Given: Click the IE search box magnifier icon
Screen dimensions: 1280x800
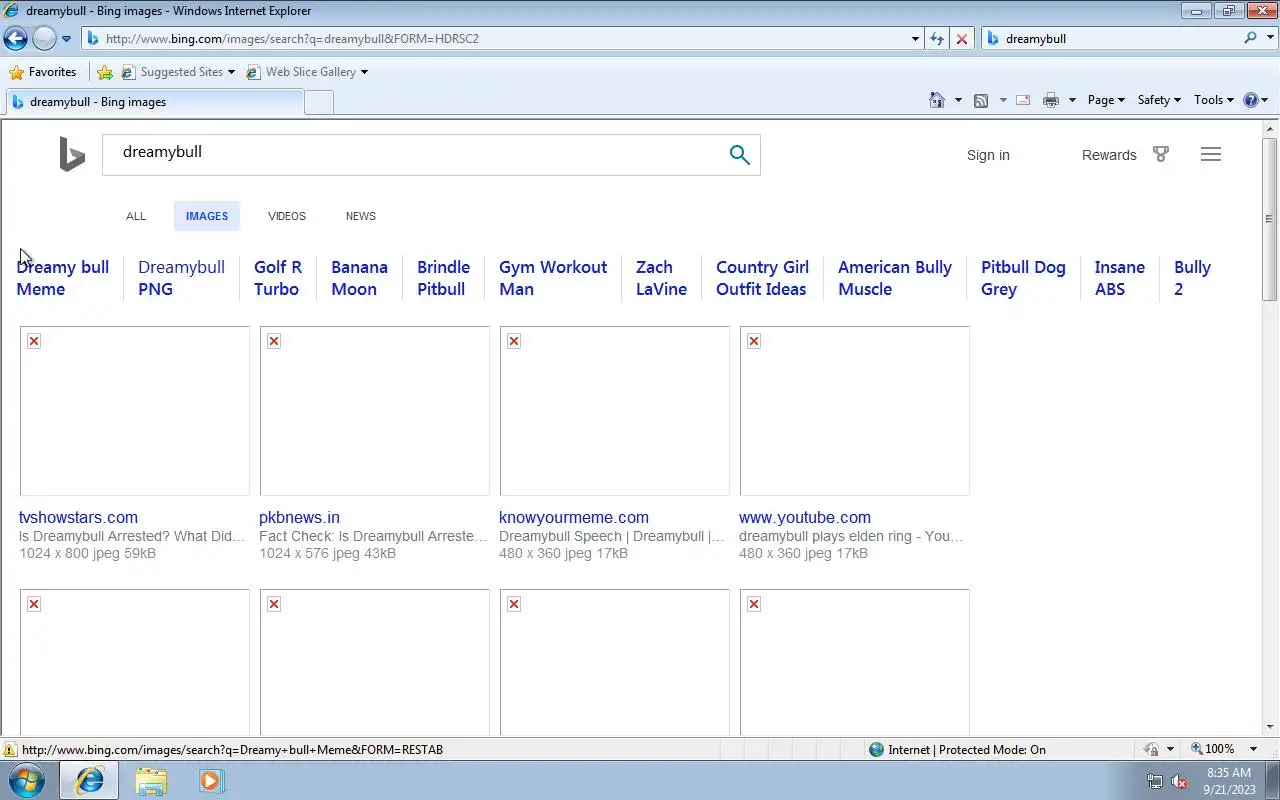Looking at the screenshot, I should (1251, 38).
